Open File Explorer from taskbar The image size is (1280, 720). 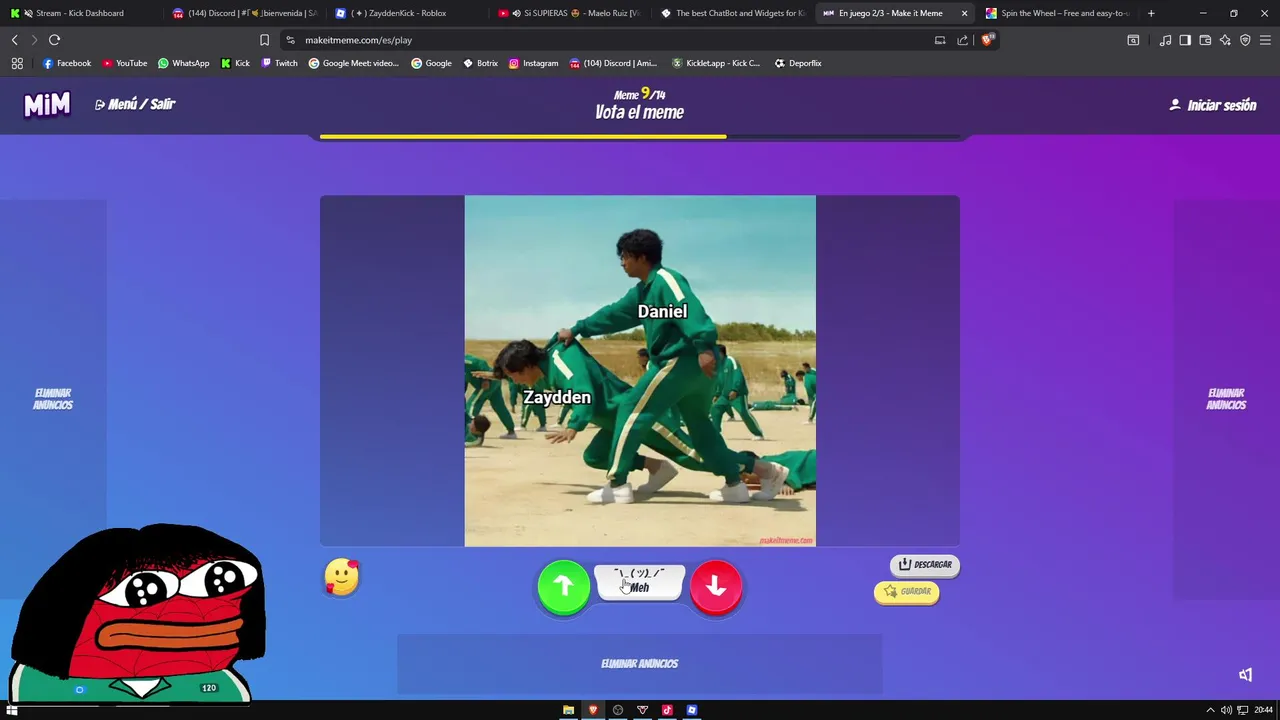point(568,710)
